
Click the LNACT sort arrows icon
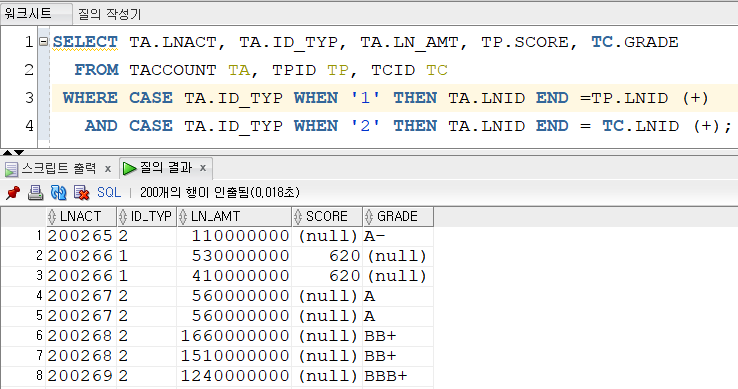52,217
